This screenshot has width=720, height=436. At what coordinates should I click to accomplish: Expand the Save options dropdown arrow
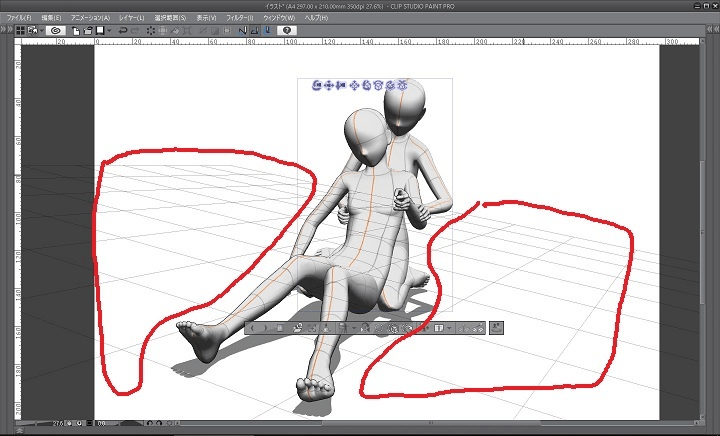tap(108, 31)
